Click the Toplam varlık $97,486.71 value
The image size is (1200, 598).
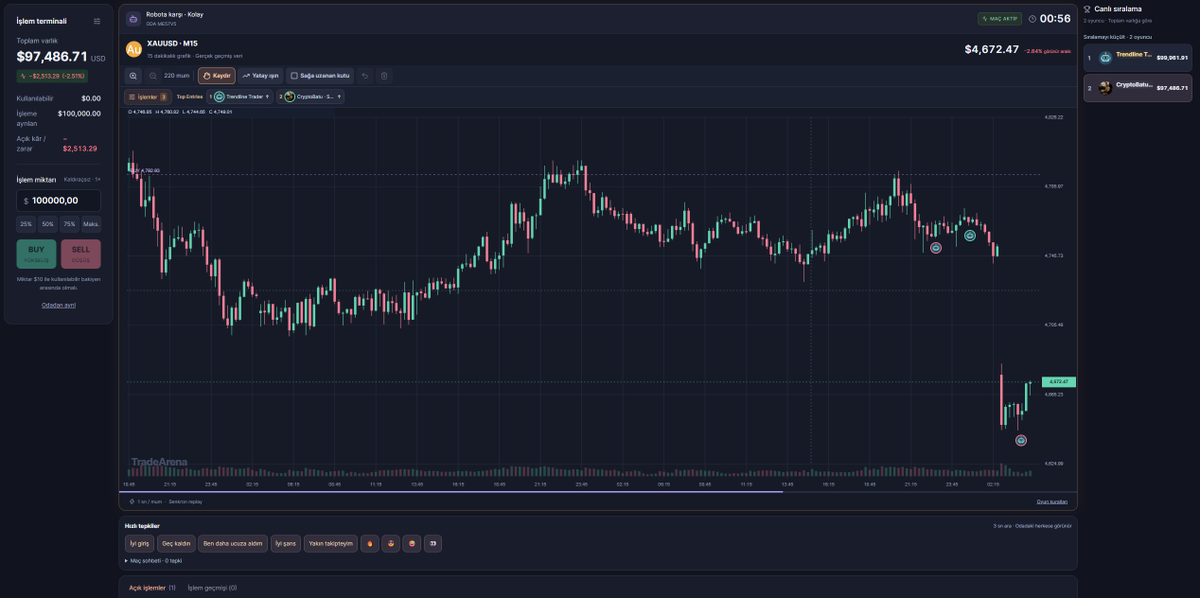tap(53, 56)
